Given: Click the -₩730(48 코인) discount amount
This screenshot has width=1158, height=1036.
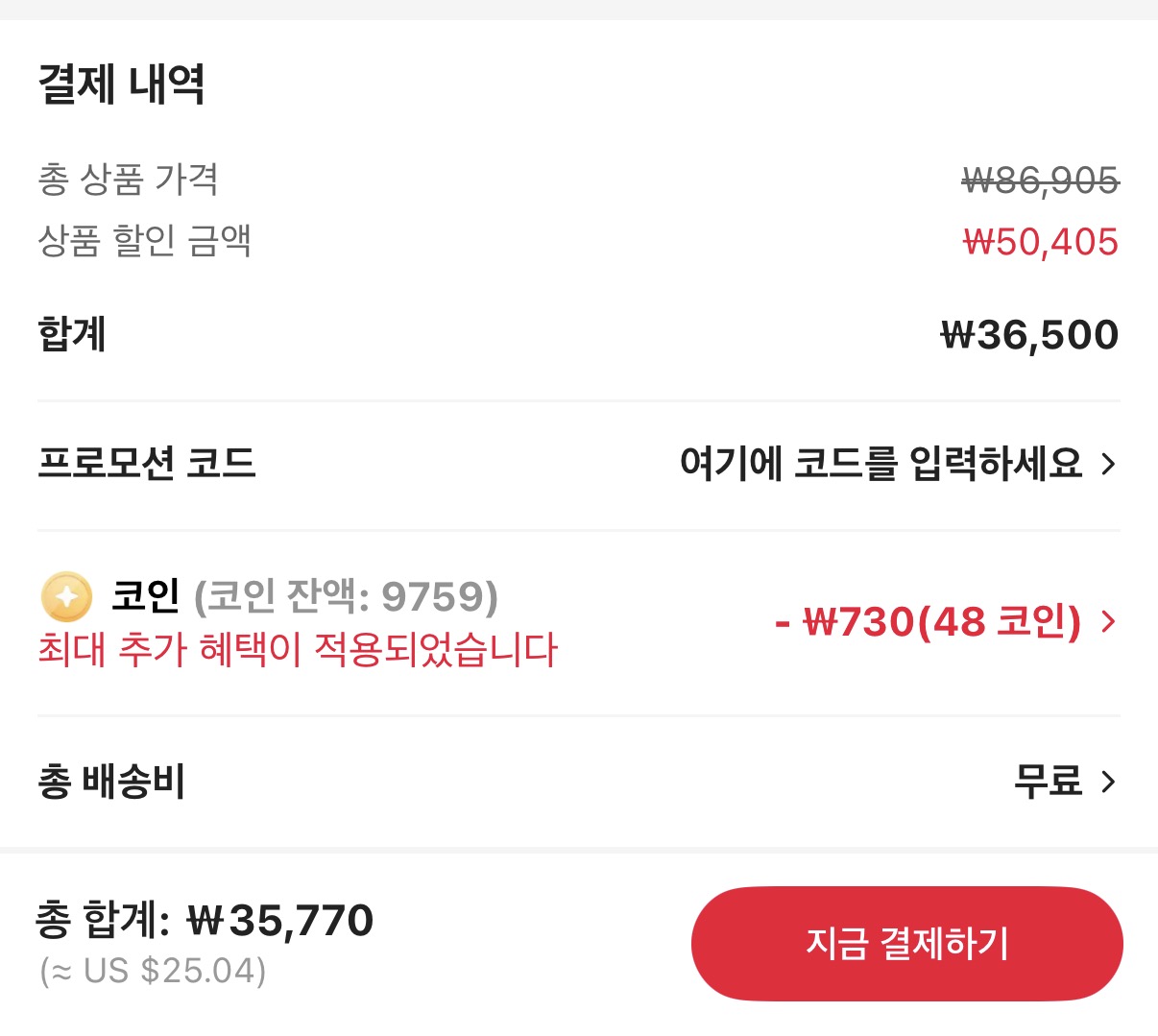Looking at the screenshot, I should [x=928, y=622].
